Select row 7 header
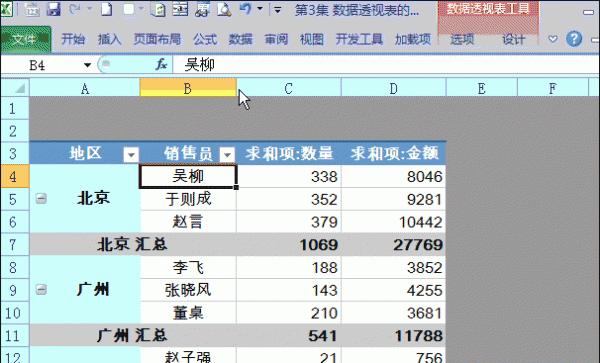Viewport: 600px width, 363px height. [15, 244]
